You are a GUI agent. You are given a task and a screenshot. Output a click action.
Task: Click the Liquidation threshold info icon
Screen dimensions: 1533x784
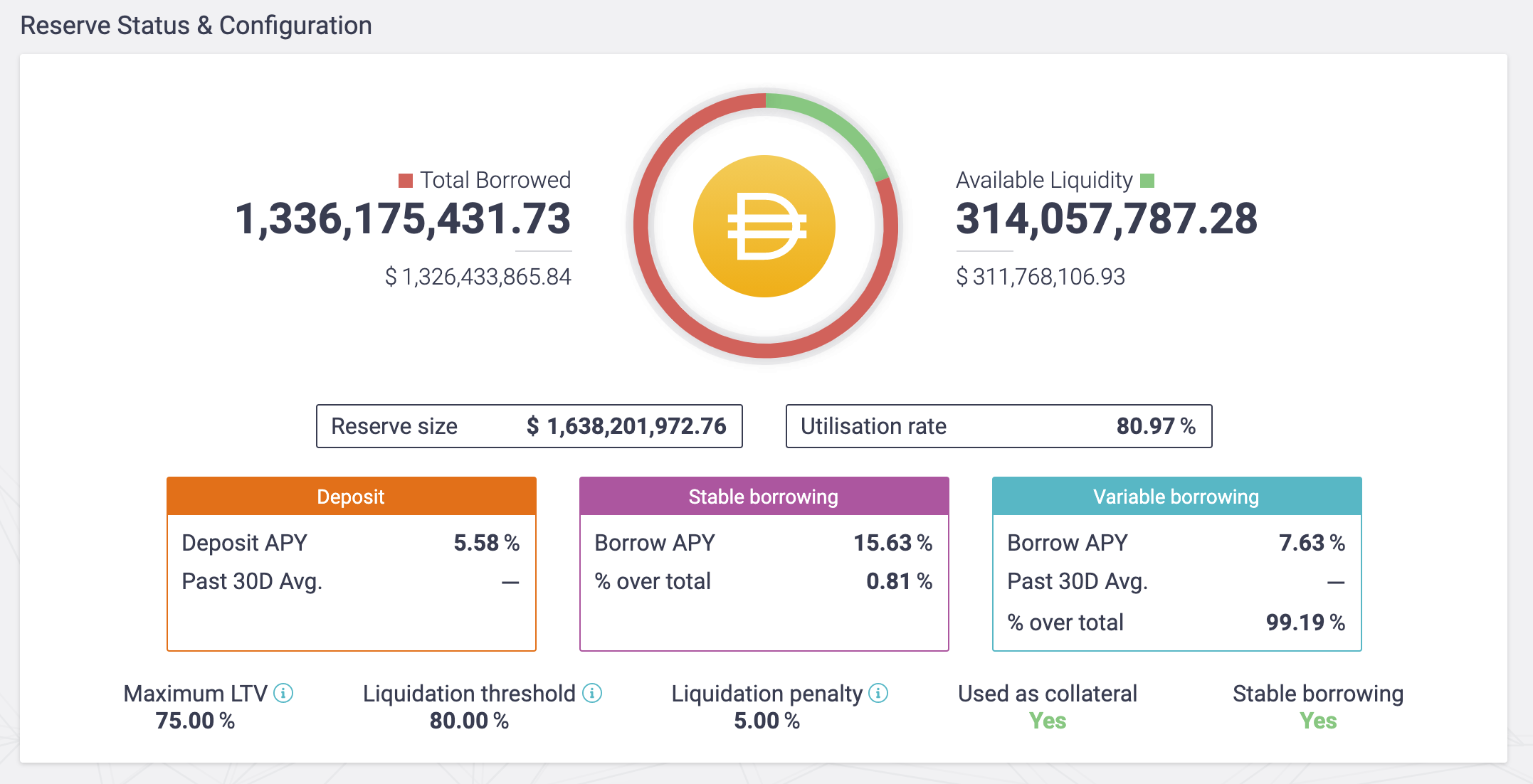pyautogui.click(x=592, y=693)
